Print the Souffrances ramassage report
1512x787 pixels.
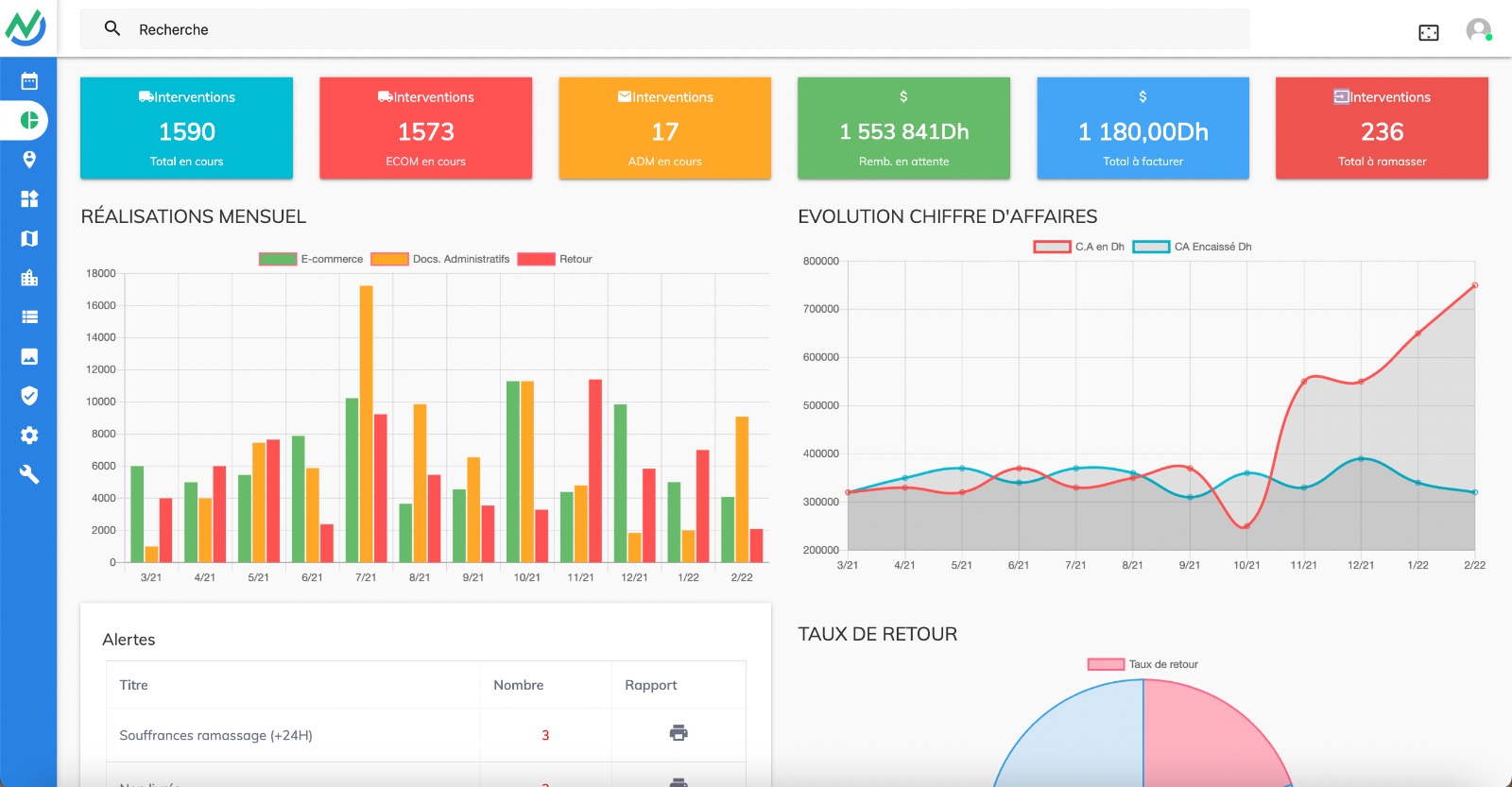[679, 733]
